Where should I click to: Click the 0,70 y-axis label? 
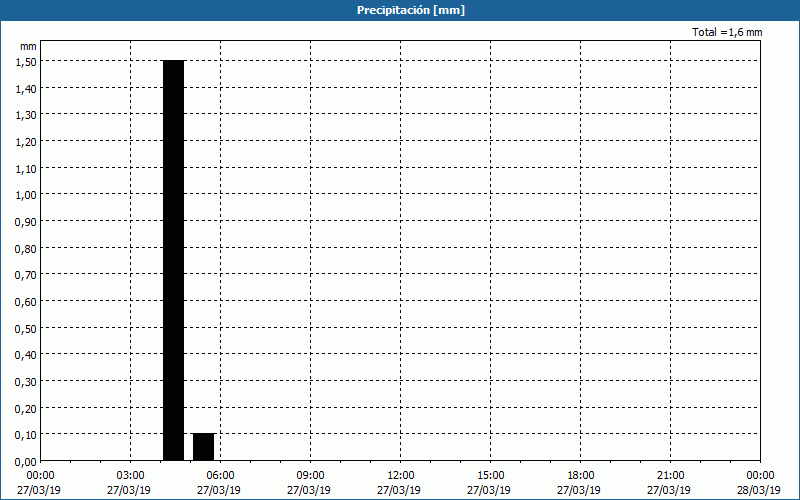[x=26, y=274]
